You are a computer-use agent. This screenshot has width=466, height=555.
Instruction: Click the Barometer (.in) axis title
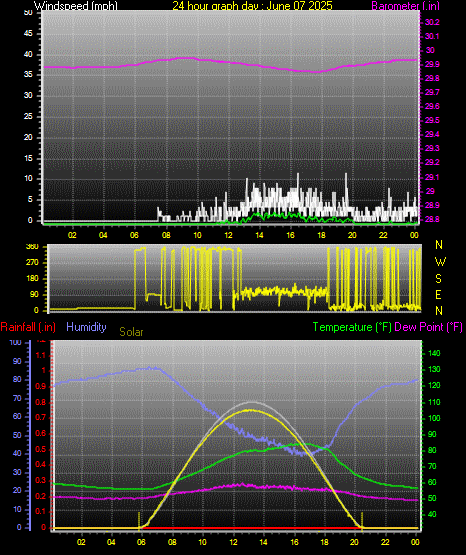coord(405,6)
